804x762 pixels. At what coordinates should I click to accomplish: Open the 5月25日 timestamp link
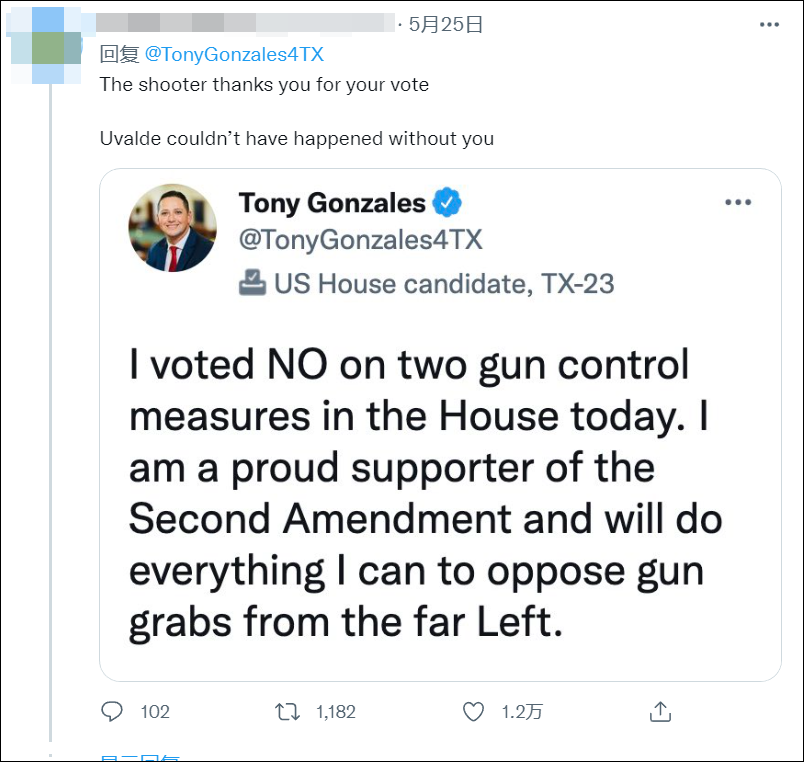[x=445, y=25]
